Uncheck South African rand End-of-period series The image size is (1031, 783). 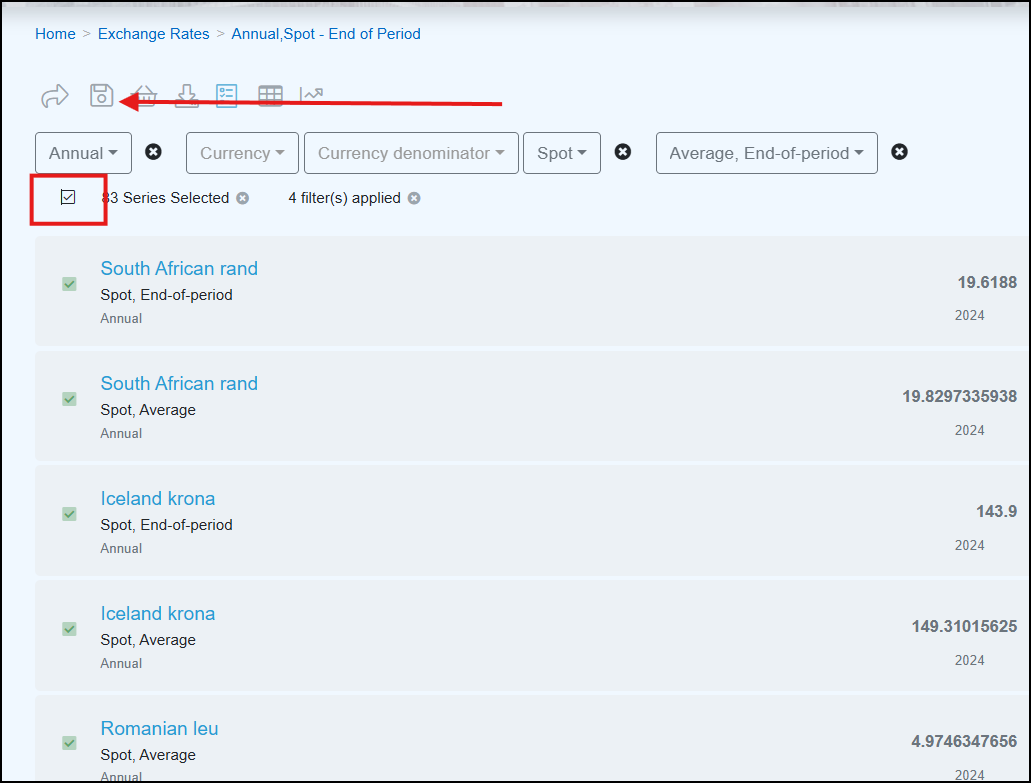(69, 284)
